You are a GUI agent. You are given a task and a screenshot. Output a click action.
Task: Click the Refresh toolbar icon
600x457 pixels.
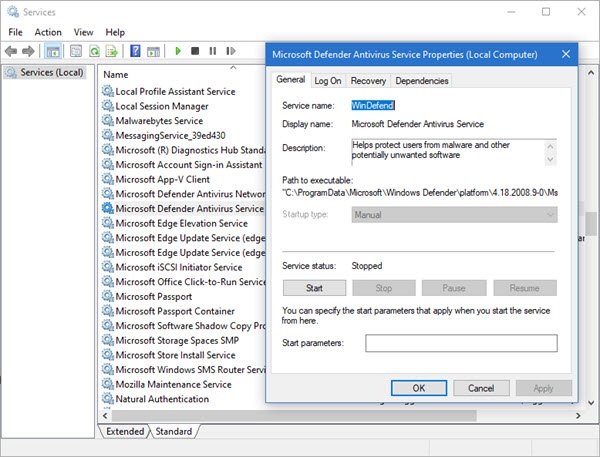pos(94,51)
